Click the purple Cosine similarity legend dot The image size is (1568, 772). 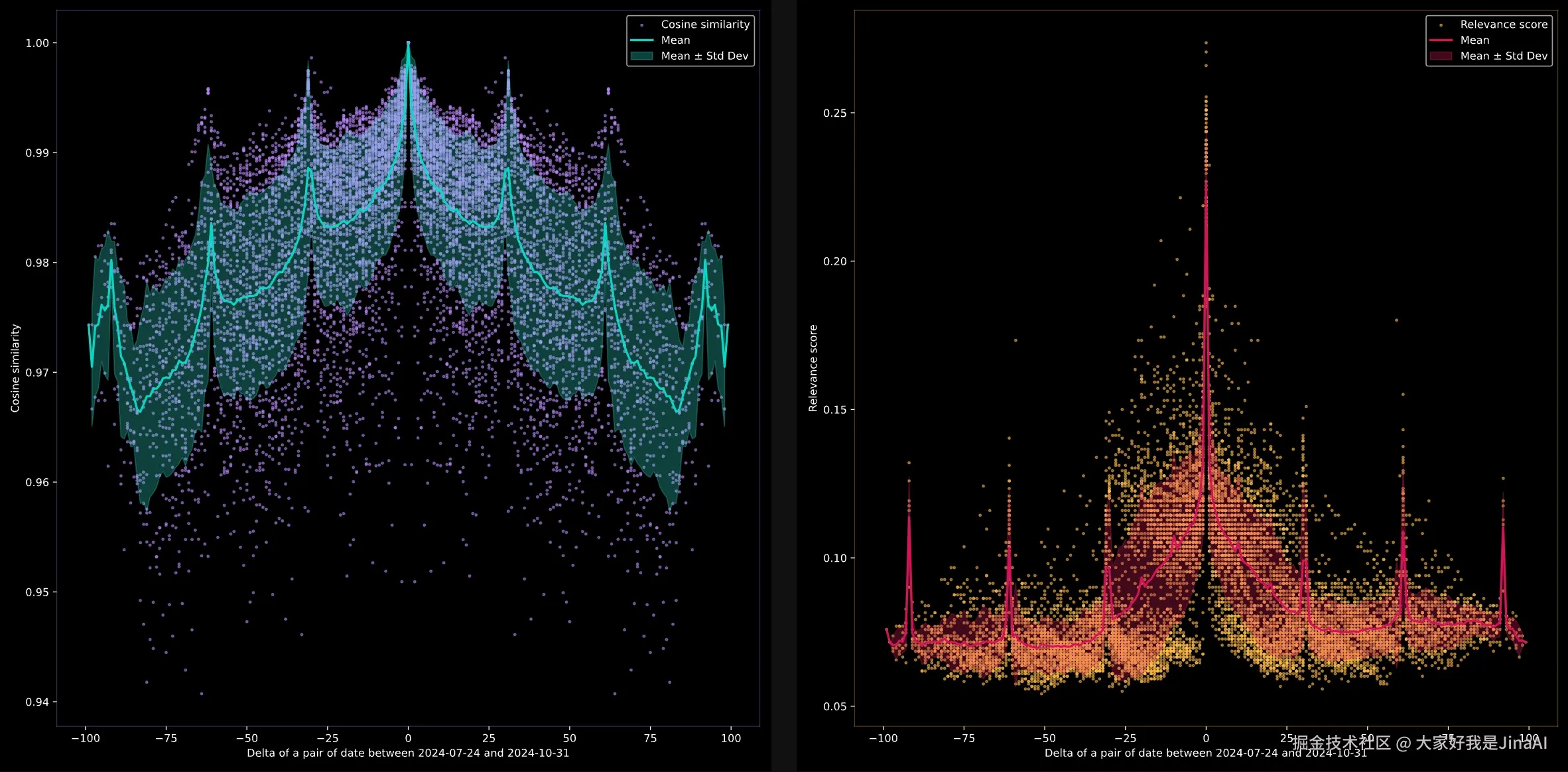(x=641, y=25)
